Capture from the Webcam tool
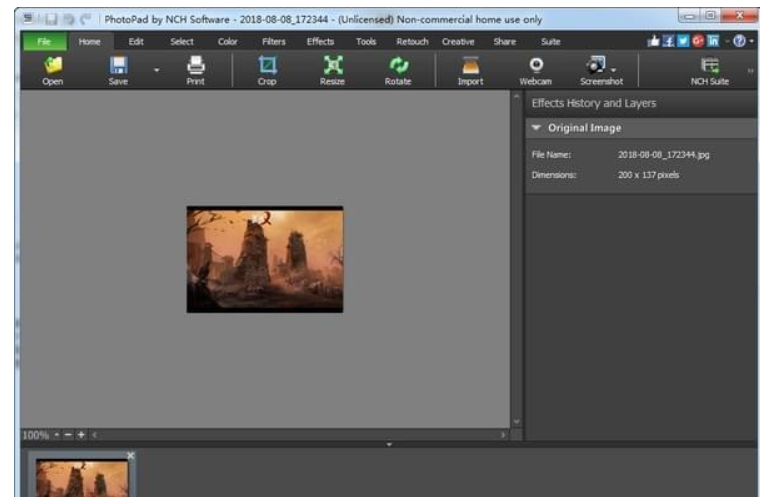 [x=536, y=70]
